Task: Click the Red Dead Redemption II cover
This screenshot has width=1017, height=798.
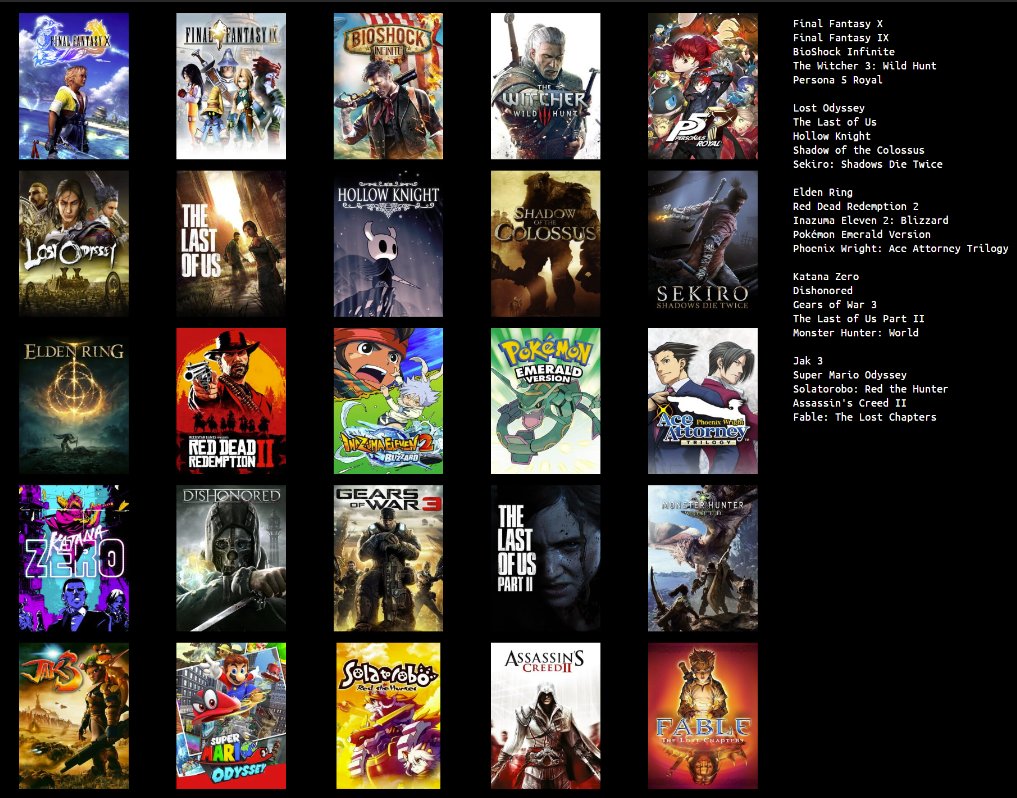Action: click(x=231, y=401)
